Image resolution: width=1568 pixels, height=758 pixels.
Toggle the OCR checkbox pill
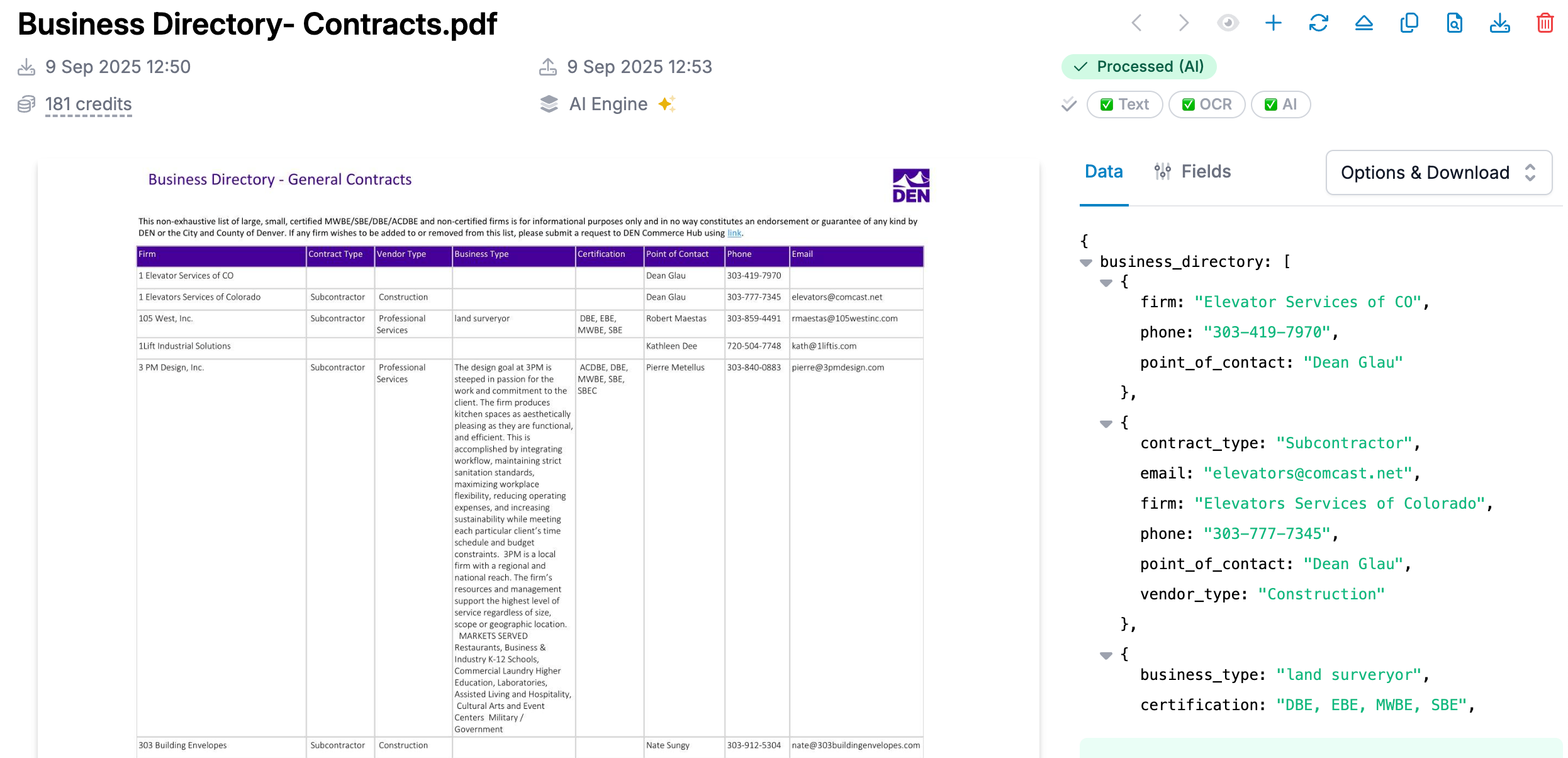1206,105
